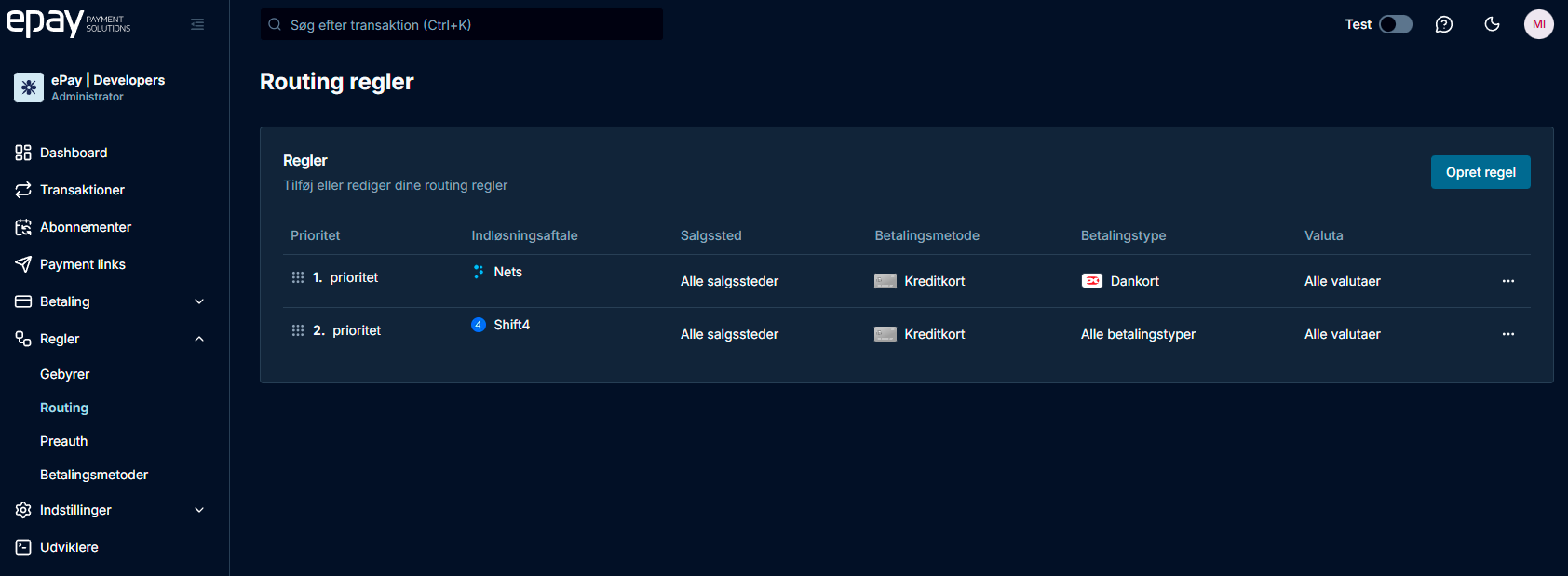Viewport: 1568px width, 576px height.
Task: Open the Udviklere section
Action: coord(69,547)
